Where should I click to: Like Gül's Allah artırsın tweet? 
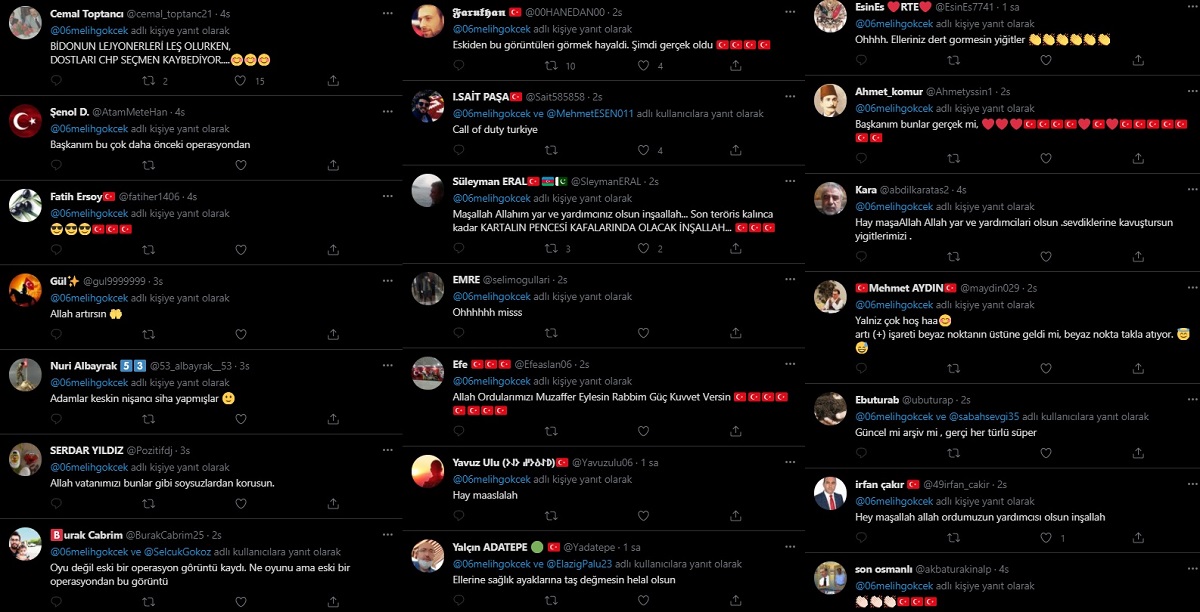coord(240,335)
